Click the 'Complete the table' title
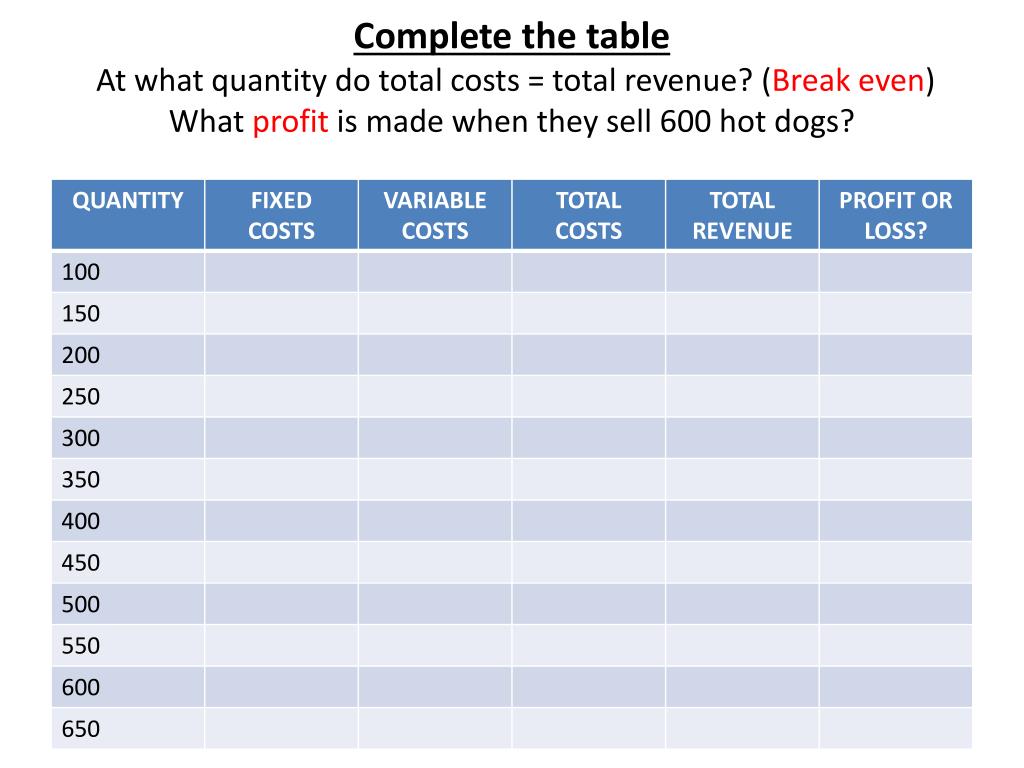 point(511,37)
